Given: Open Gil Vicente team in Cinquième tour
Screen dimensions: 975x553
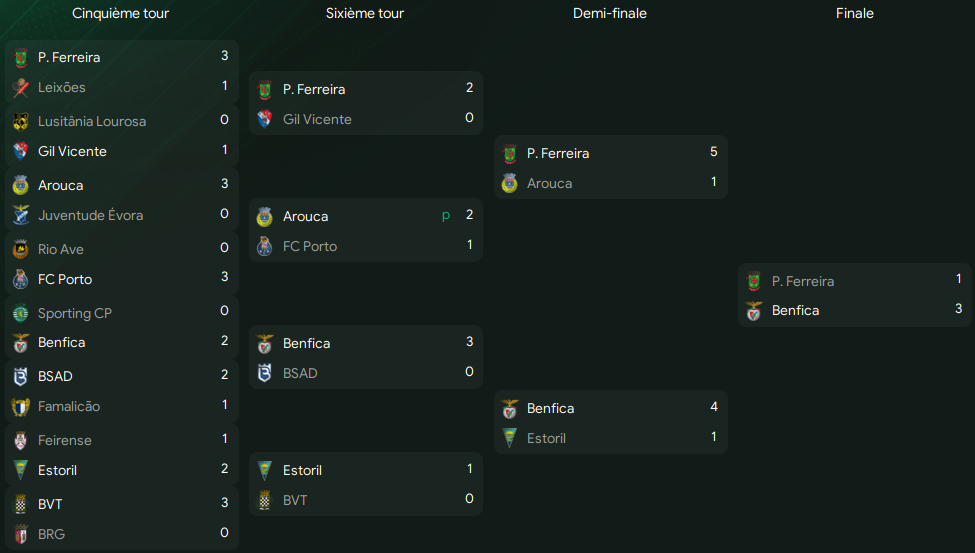Looking at the screenshot, I should (72, 151).
